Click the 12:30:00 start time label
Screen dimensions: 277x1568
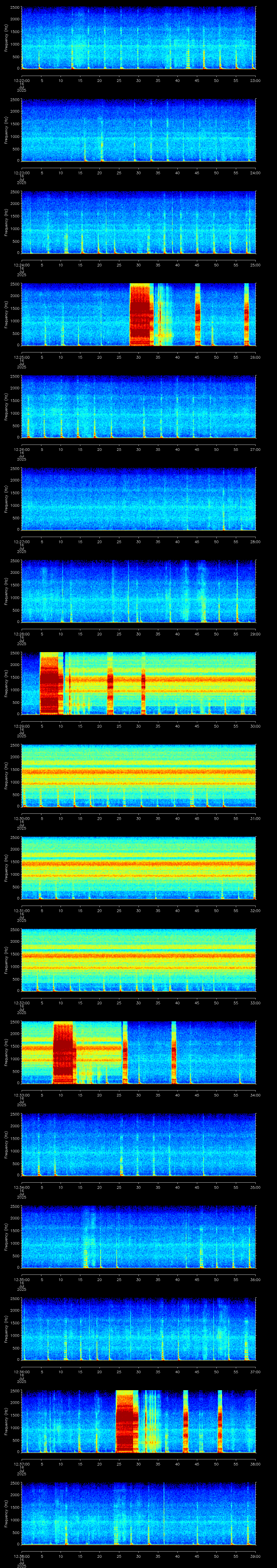21,818
